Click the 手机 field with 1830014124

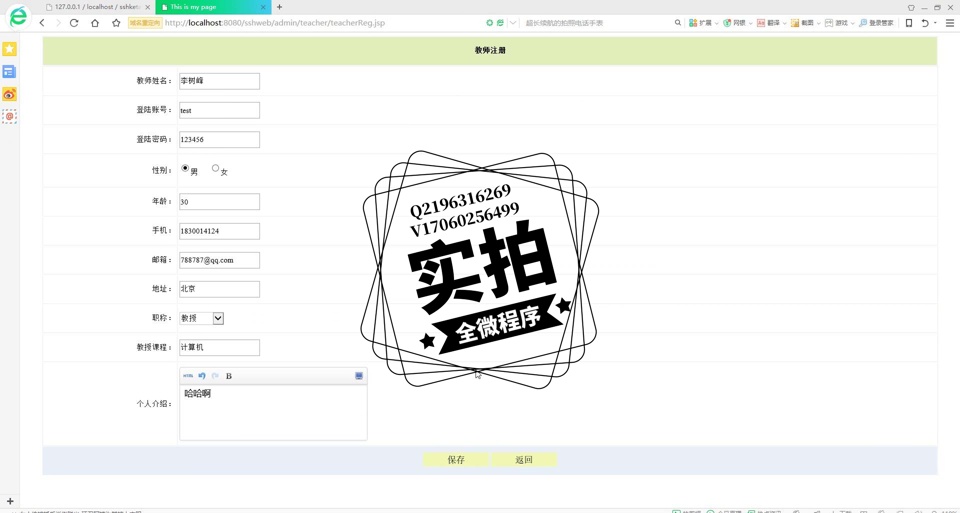click(x=219, y=231)
